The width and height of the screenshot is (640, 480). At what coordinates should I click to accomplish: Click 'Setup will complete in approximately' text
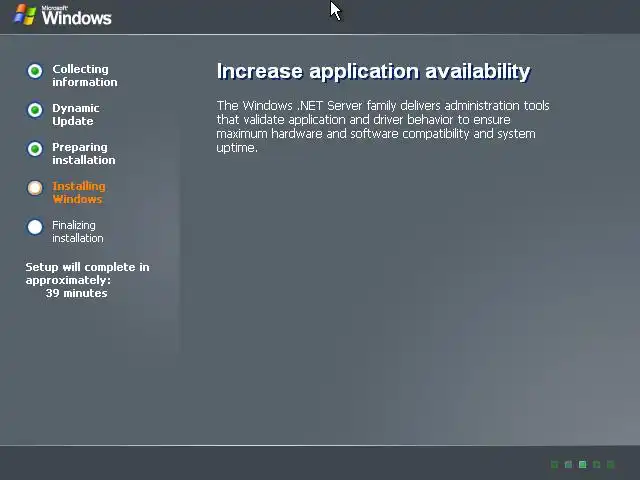(87, 273)
